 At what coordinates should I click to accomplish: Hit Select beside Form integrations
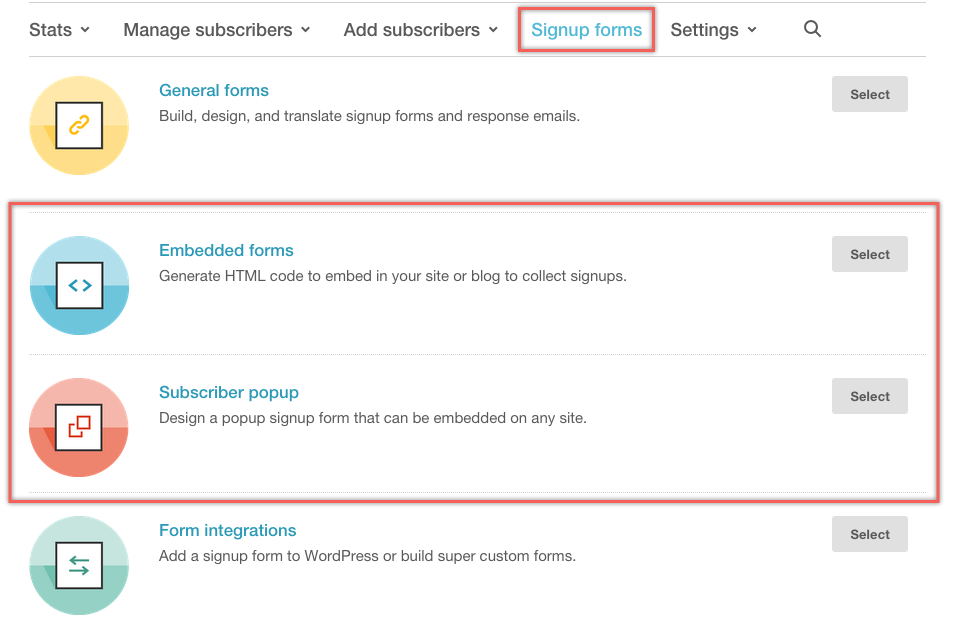point(869,534)
